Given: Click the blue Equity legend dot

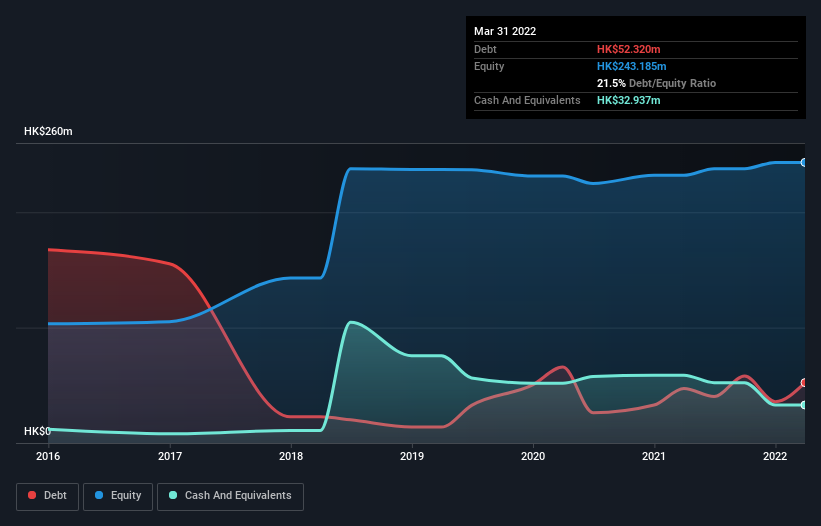Looking at the screenshot, I should coord(99,495).
